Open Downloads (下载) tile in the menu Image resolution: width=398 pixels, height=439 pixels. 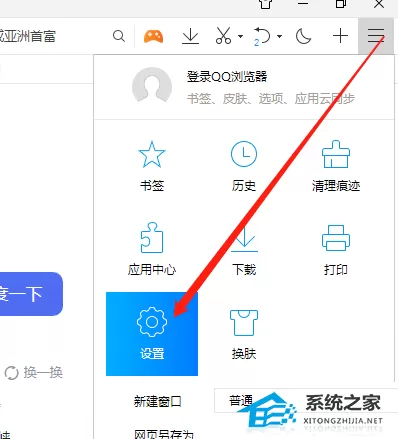[x=244, y=249]
